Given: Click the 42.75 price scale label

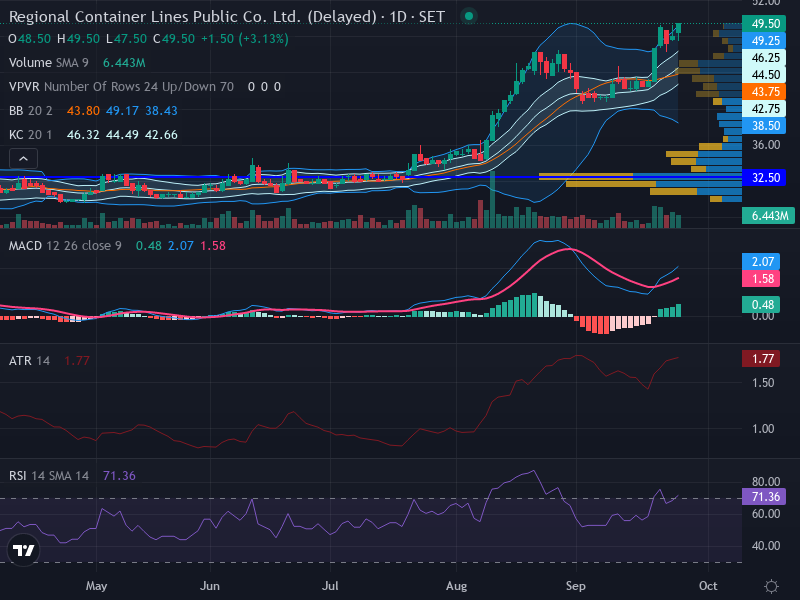Looking at the screenshot, I should coord(764,109).
